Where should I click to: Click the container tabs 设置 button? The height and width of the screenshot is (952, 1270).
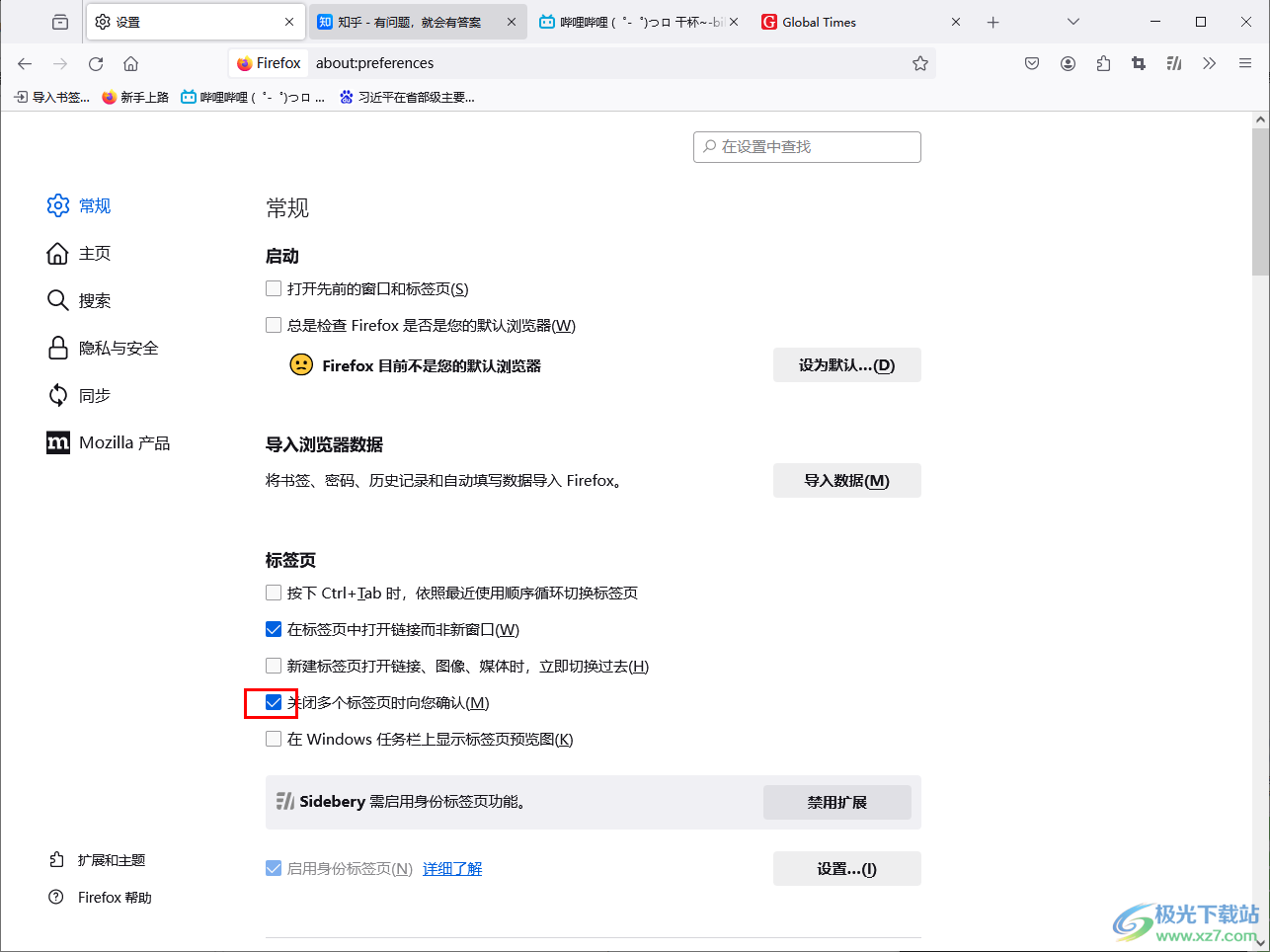(x=847, y=869)
